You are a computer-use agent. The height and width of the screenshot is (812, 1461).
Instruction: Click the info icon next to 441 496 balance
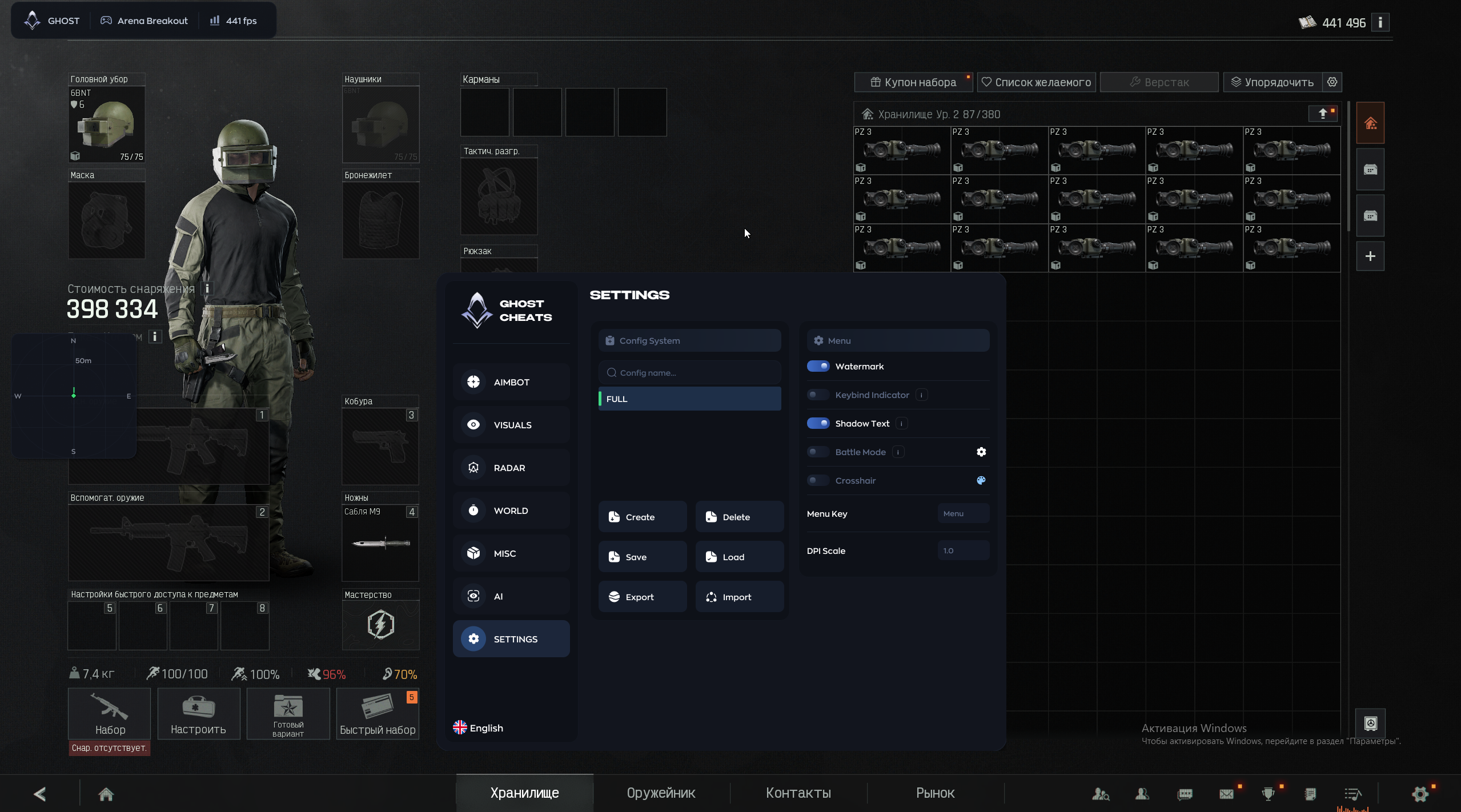point(1380,23)
